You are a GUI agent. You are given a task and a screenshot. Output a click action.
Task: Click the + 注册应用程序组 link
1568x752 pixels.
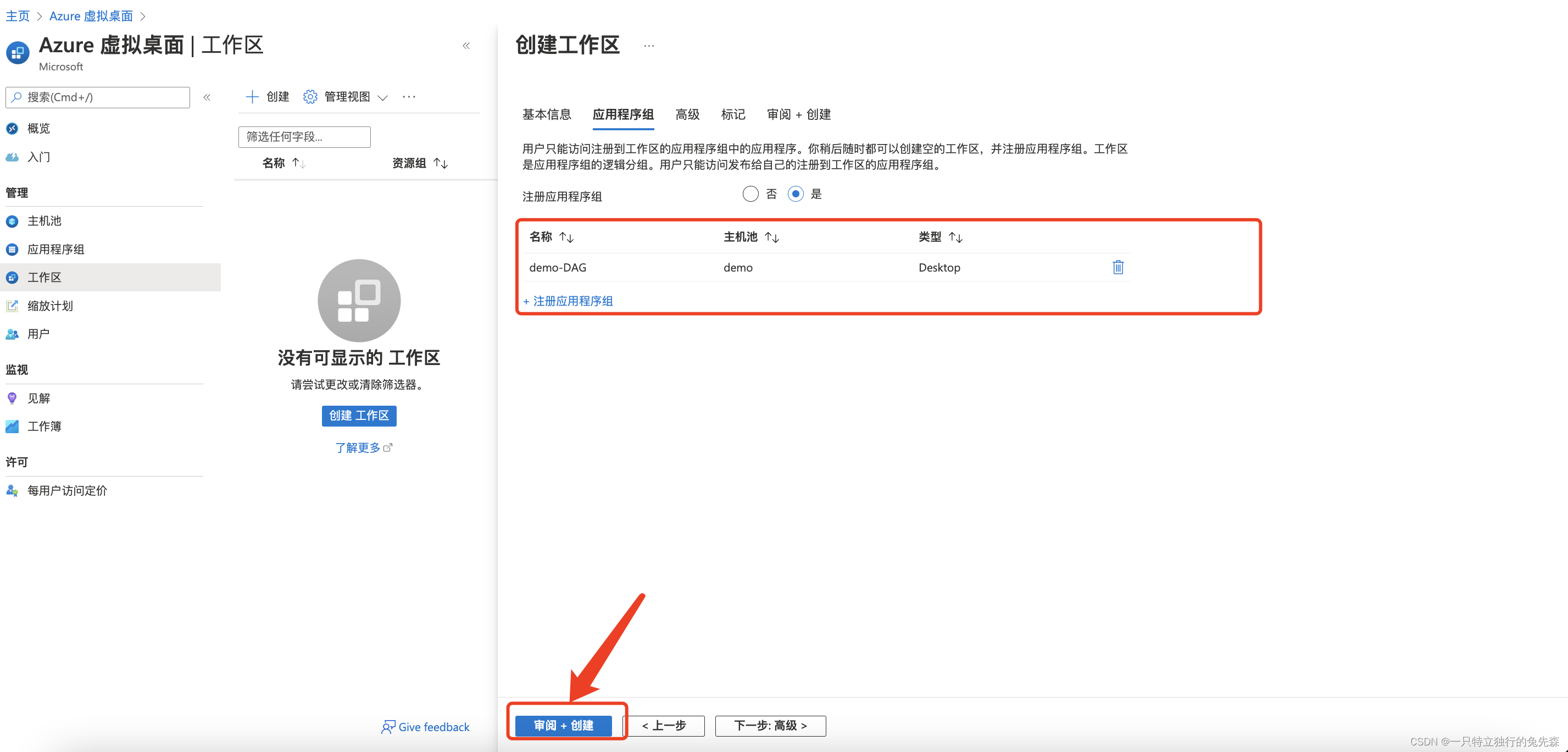(569, 301)
